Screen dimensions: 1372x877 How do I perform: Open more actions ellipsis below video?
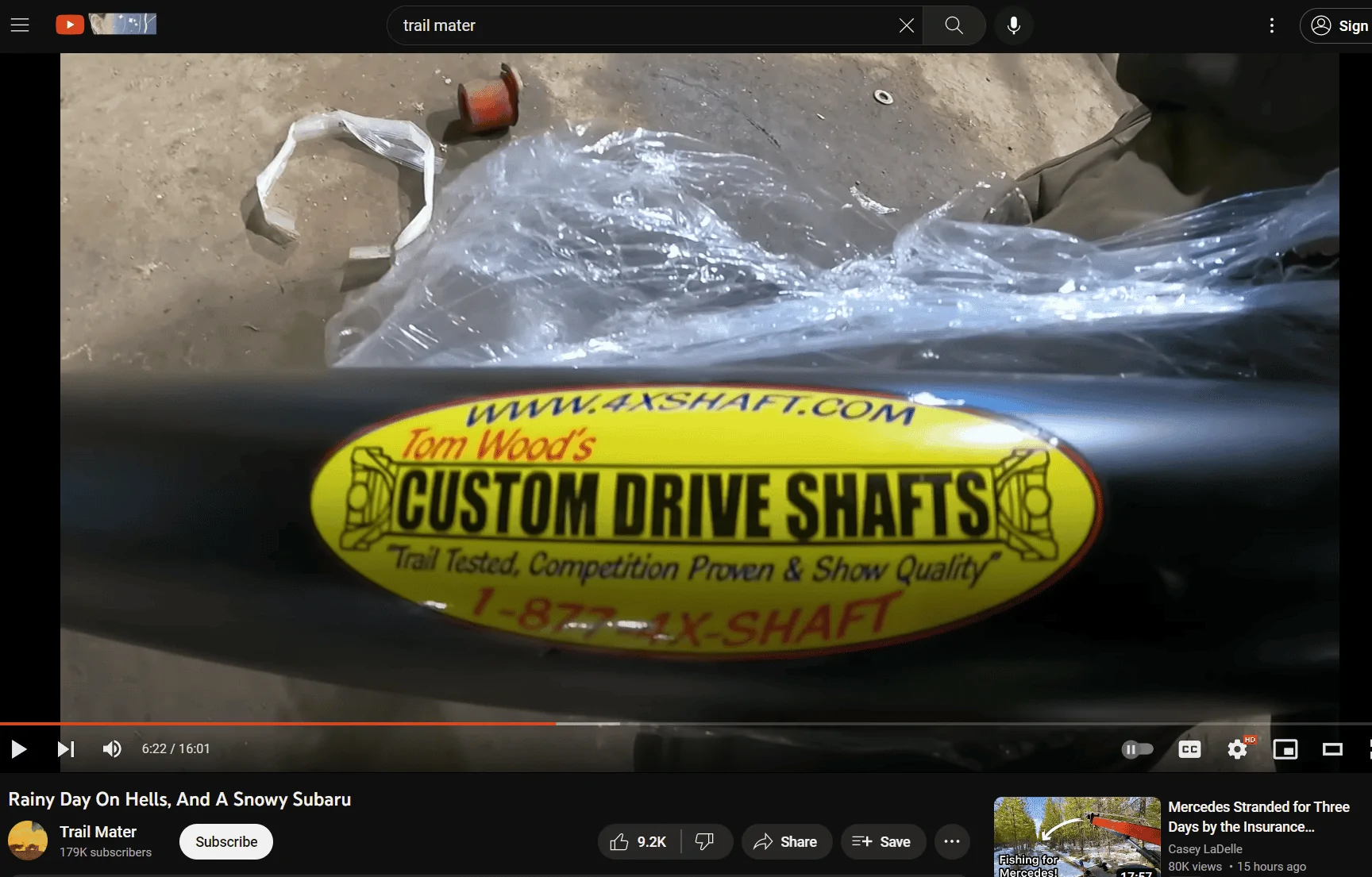(952, 842)
